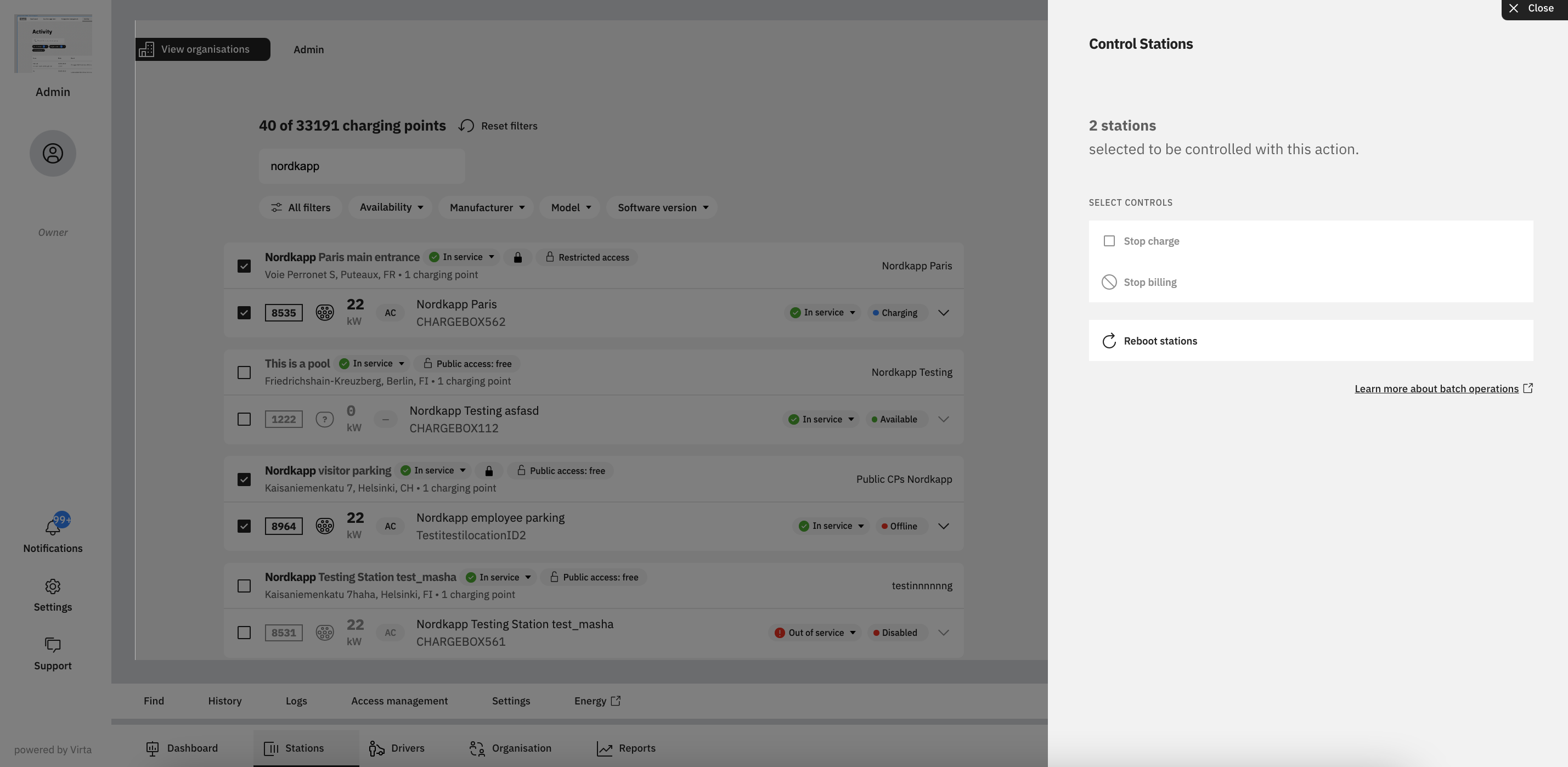1568x767 pixels.
Task: Check the CHARGEBOX112 charging point checkbox
Action: [244, 419]
